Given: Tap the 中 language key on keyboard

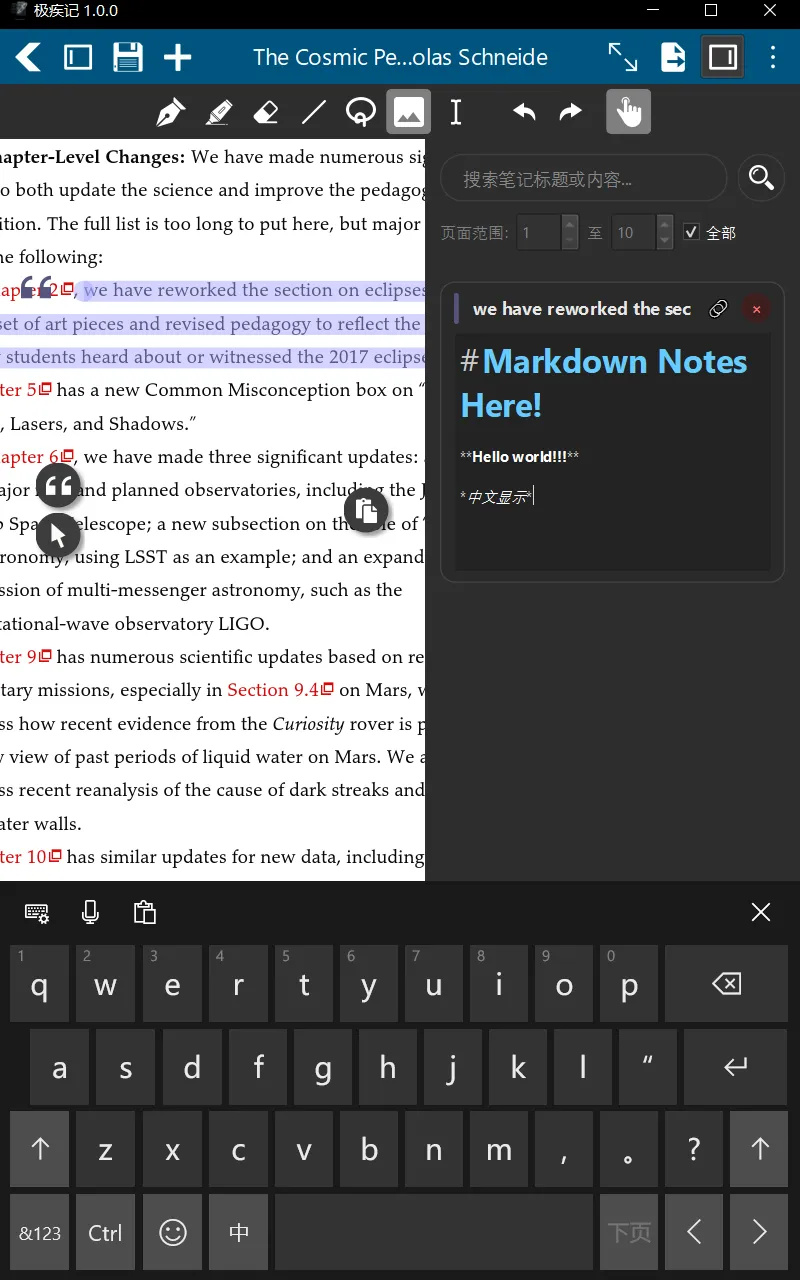Looking at the screenshot, I should pyautogui.click(x=239, y=1233).
